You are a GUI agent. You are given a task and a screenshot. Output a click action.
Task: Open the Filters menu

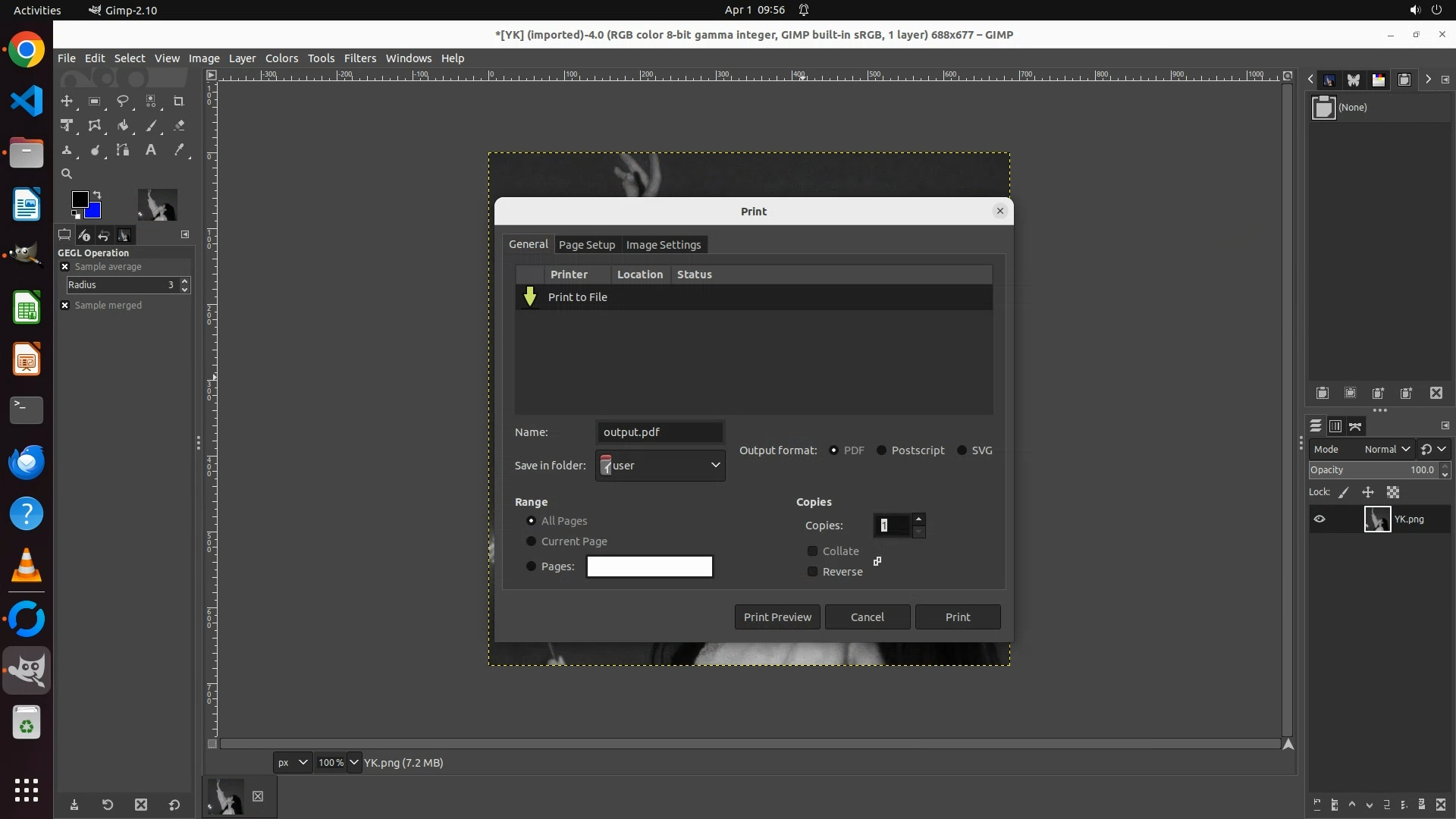359,58
